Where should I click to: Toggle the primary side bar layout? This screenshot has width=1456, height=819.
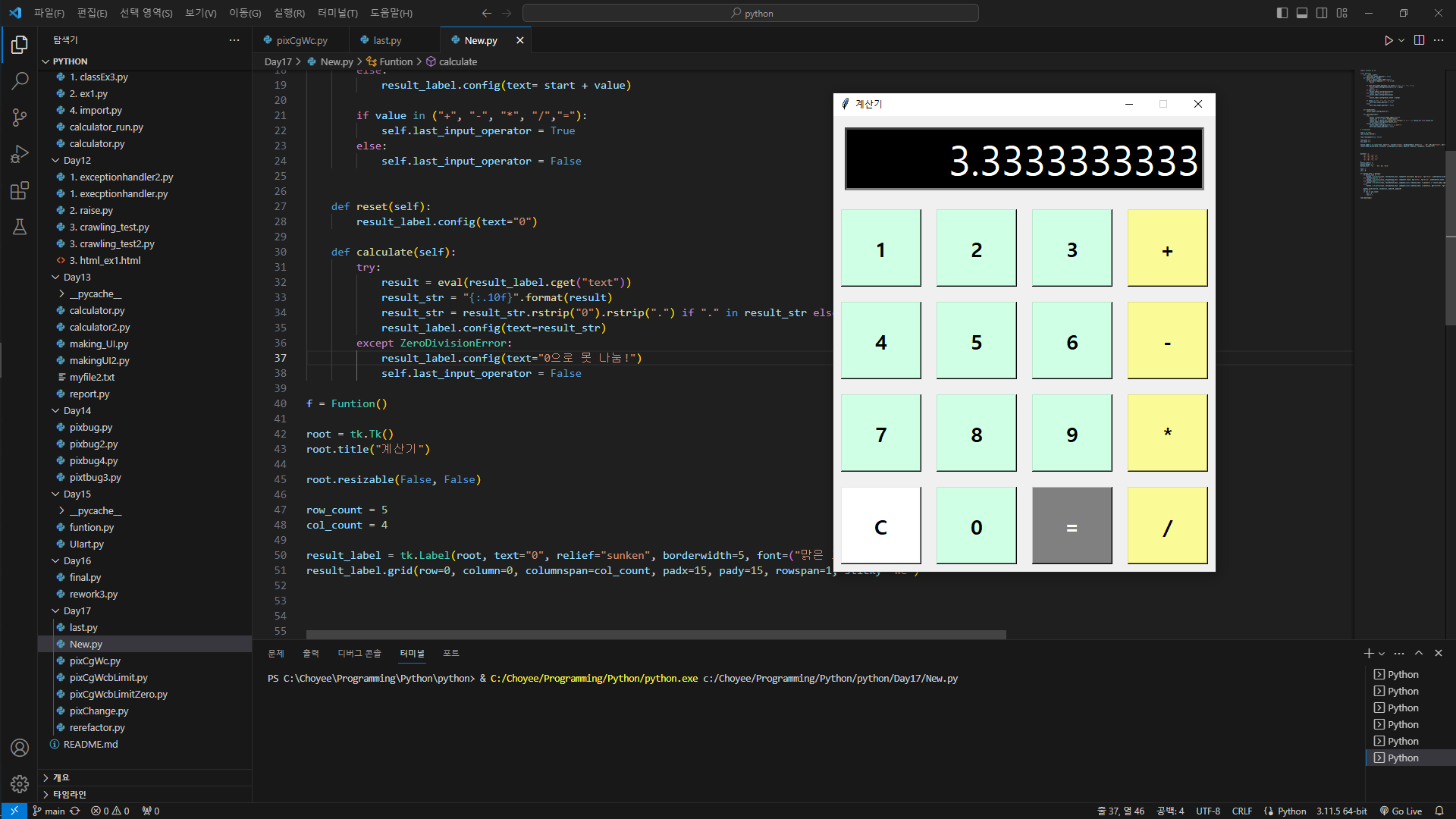coord(1282,13)
